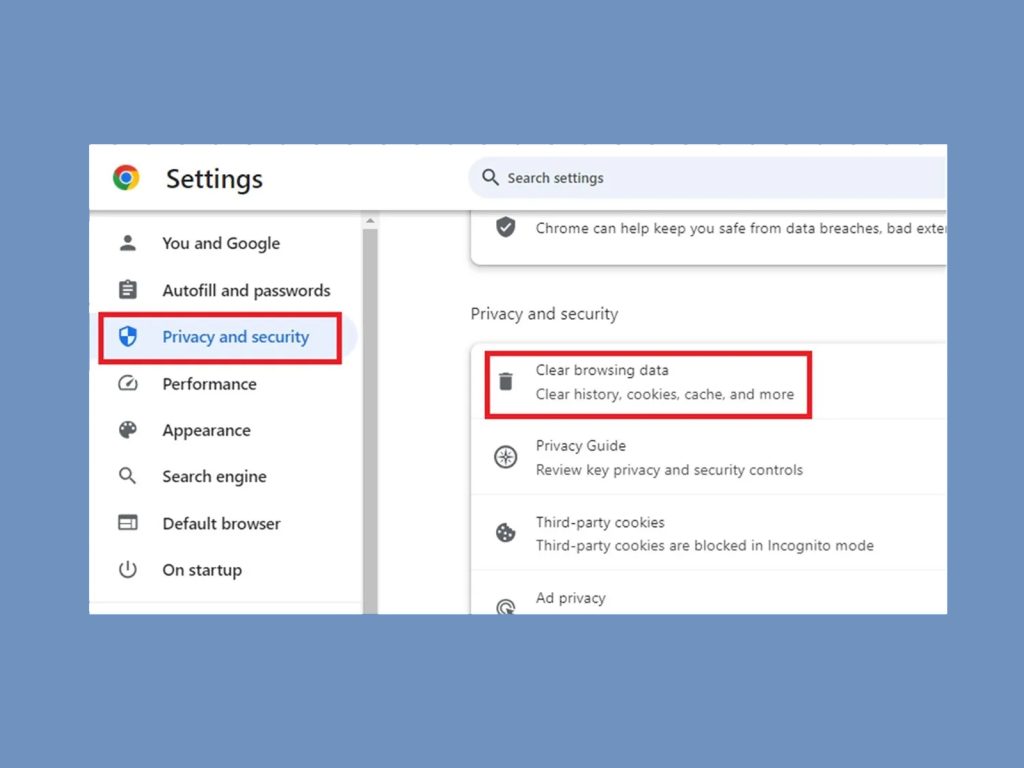Screen dimensions: 1024x768
Task: Click the palette icon for Appearance
Action: tap(128, 430)
